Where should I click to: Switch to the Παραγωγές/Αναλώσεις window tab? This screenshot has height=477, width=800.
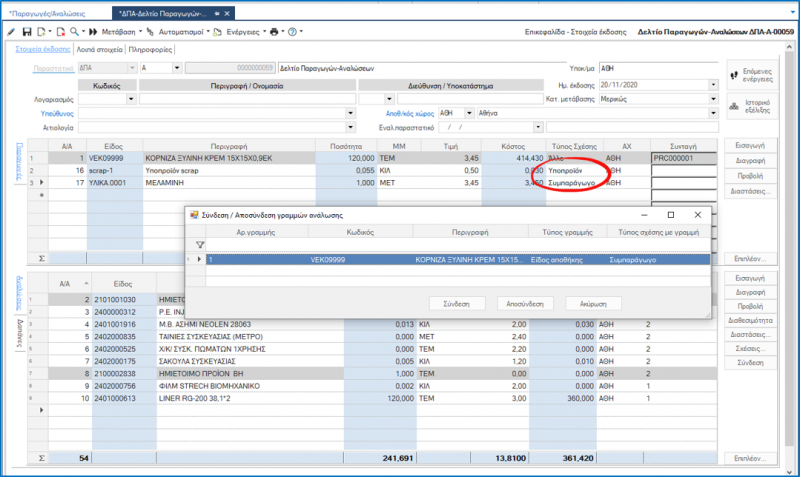pyautogui.click(x=47, y=14)
